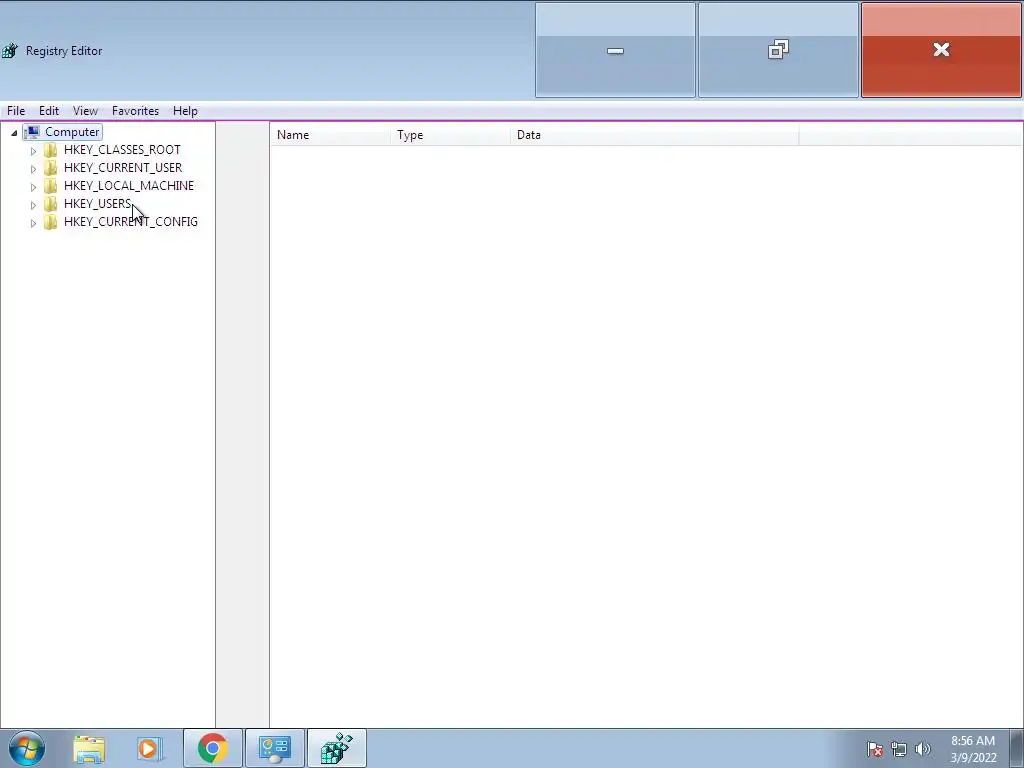1024x768 pixels.
Task: Collapse the Computer tree node
Action: click(x=14, y=133)
